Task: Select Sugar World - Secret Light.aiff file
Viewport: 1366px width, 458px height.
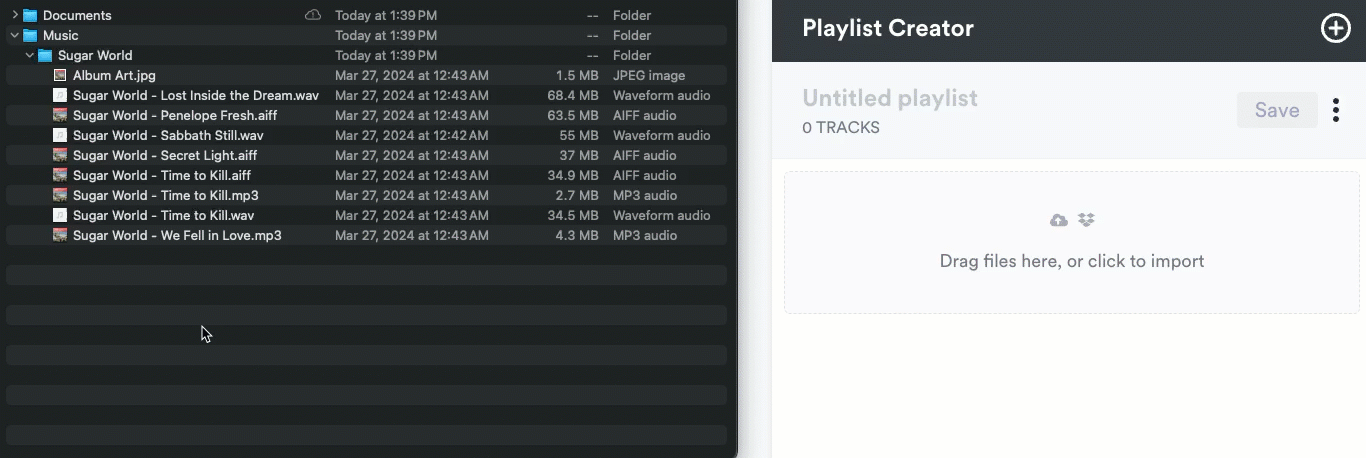Action: (x=165, y=156)
